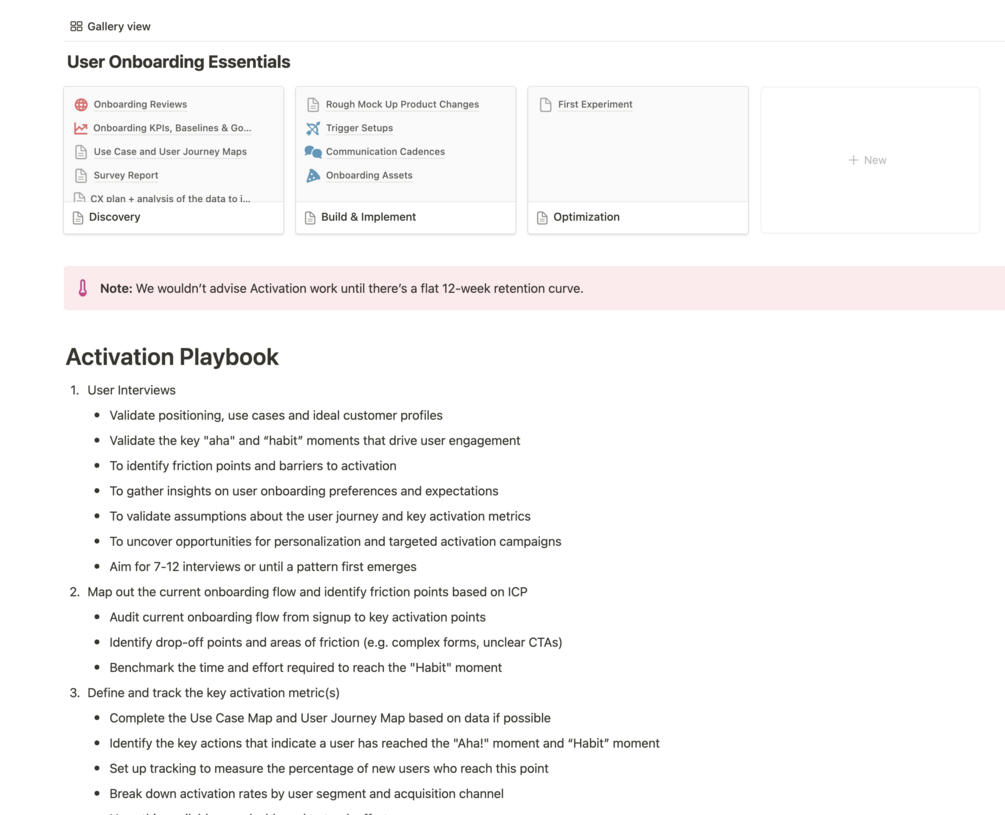Click the globe icon beside Onboarding Reviews

[x=81, y=104]
